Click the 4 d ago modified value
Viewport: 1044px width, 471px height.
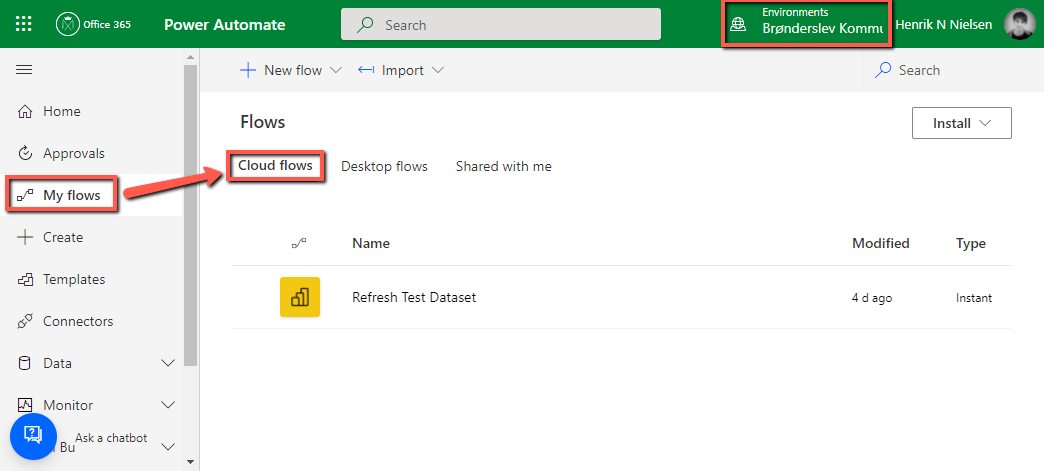(x=872, y=298)
